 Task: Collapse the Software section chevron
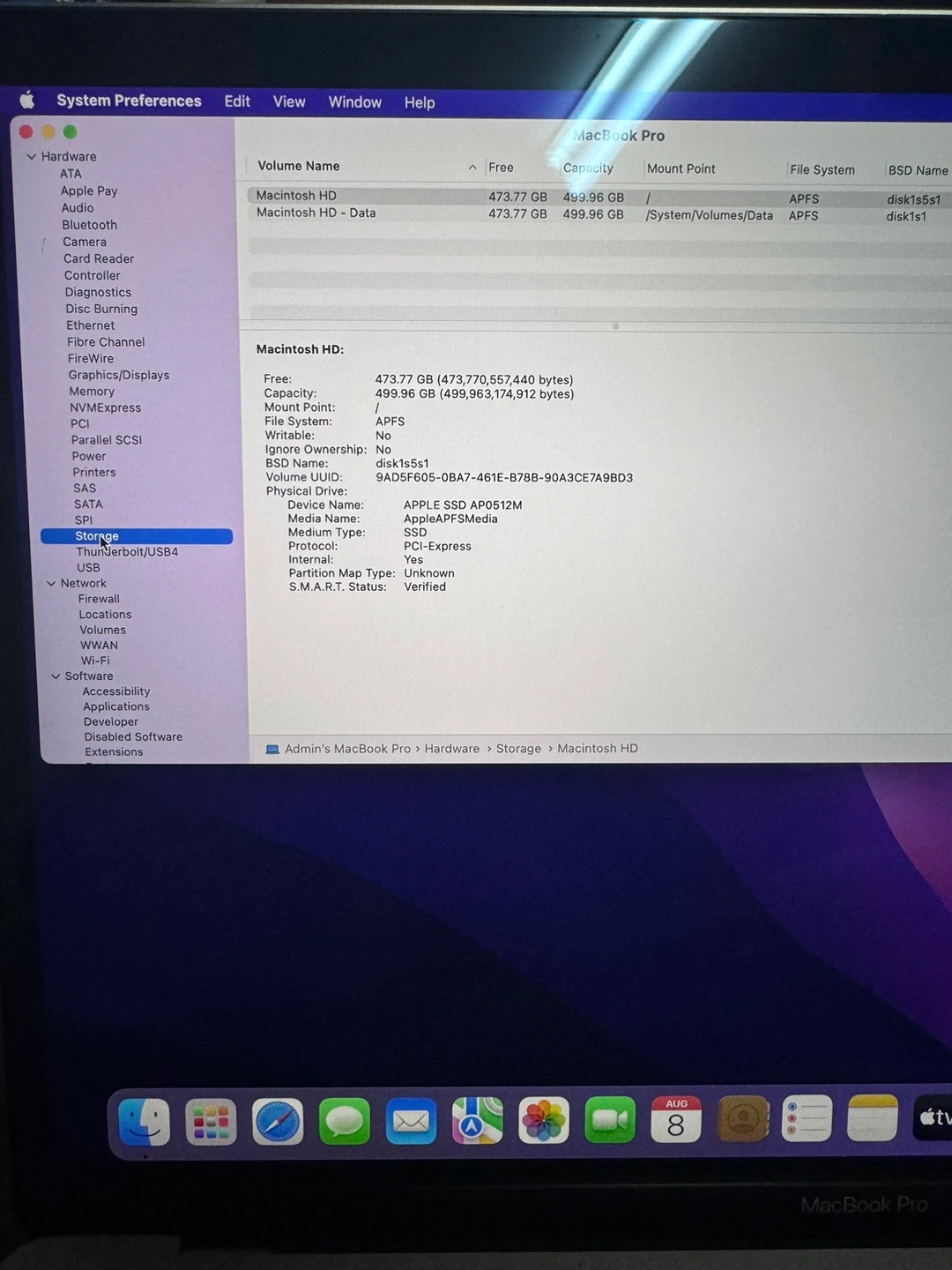click(x=56, y=676)
